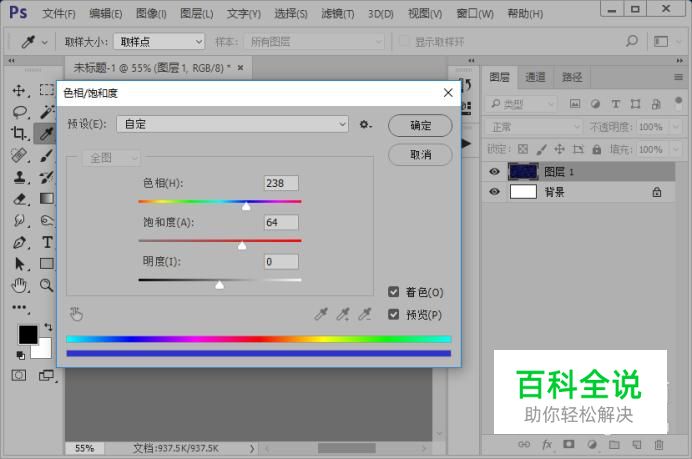Switch to the 通道 tab
692x459 pixels.
click(x=535, y=77)
